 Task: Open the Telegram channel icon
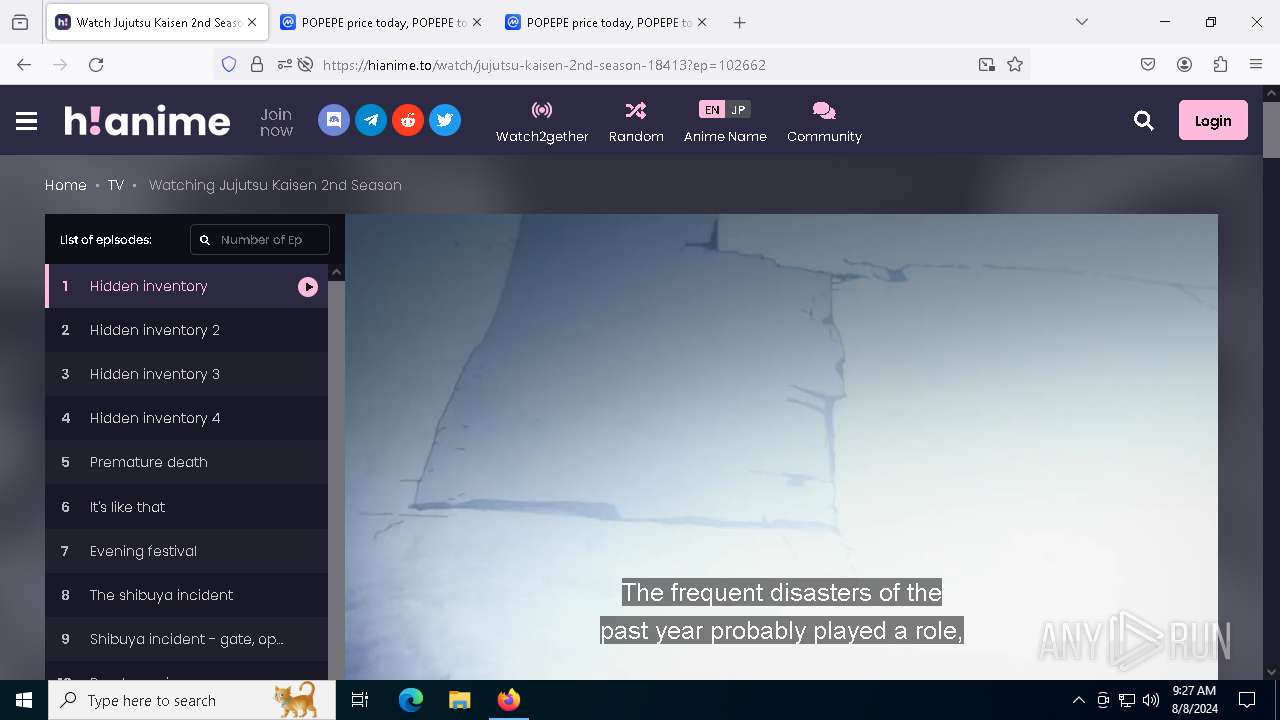tap(371, 120)
